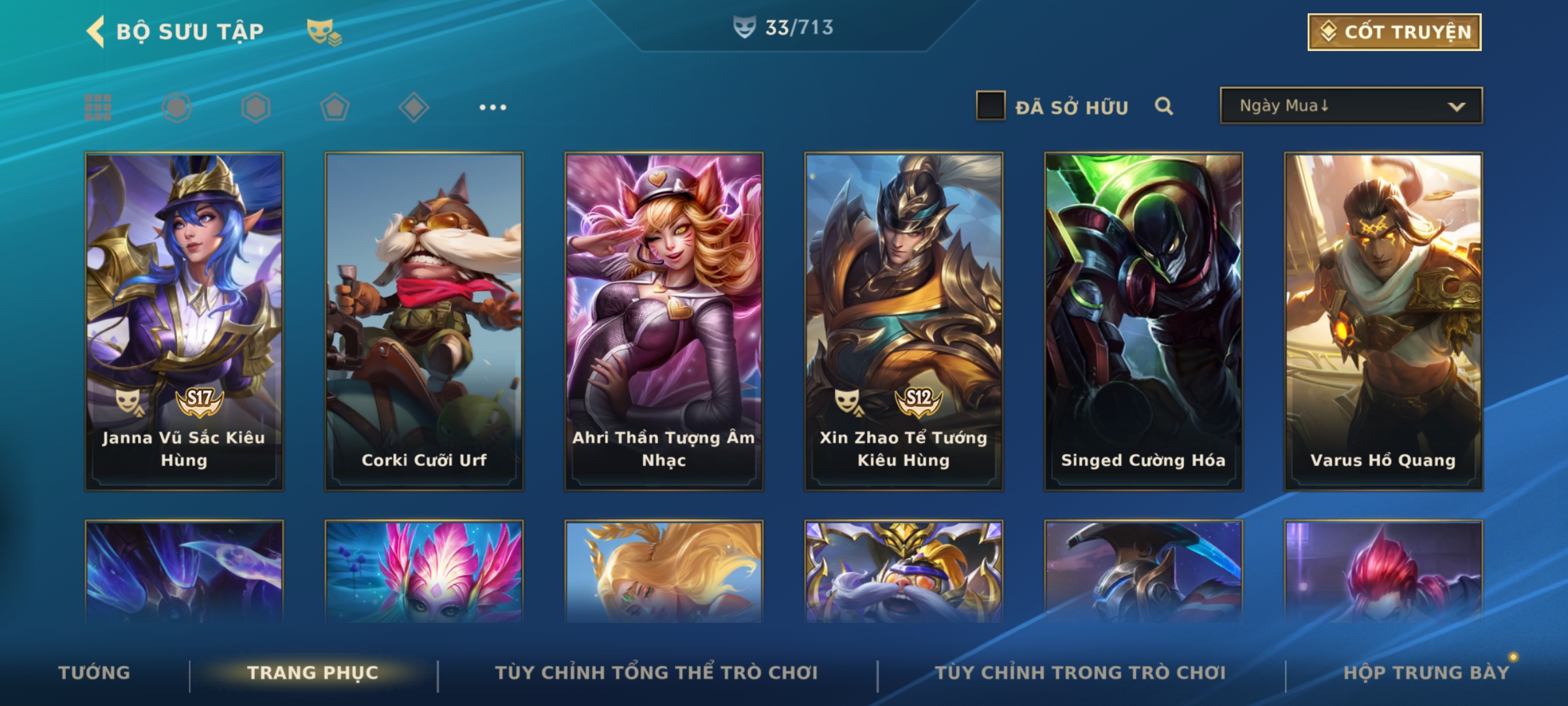Select the pentagon rarity filter icon
The width and height of the screenshot is (1568, 706).
pyautogui.click(x=335, y=107)
